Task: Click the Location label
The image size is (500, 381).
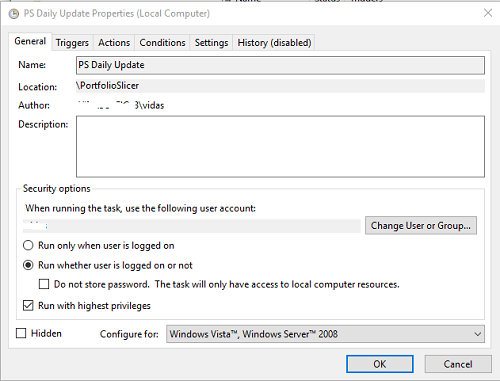Action: coord(37,87)
